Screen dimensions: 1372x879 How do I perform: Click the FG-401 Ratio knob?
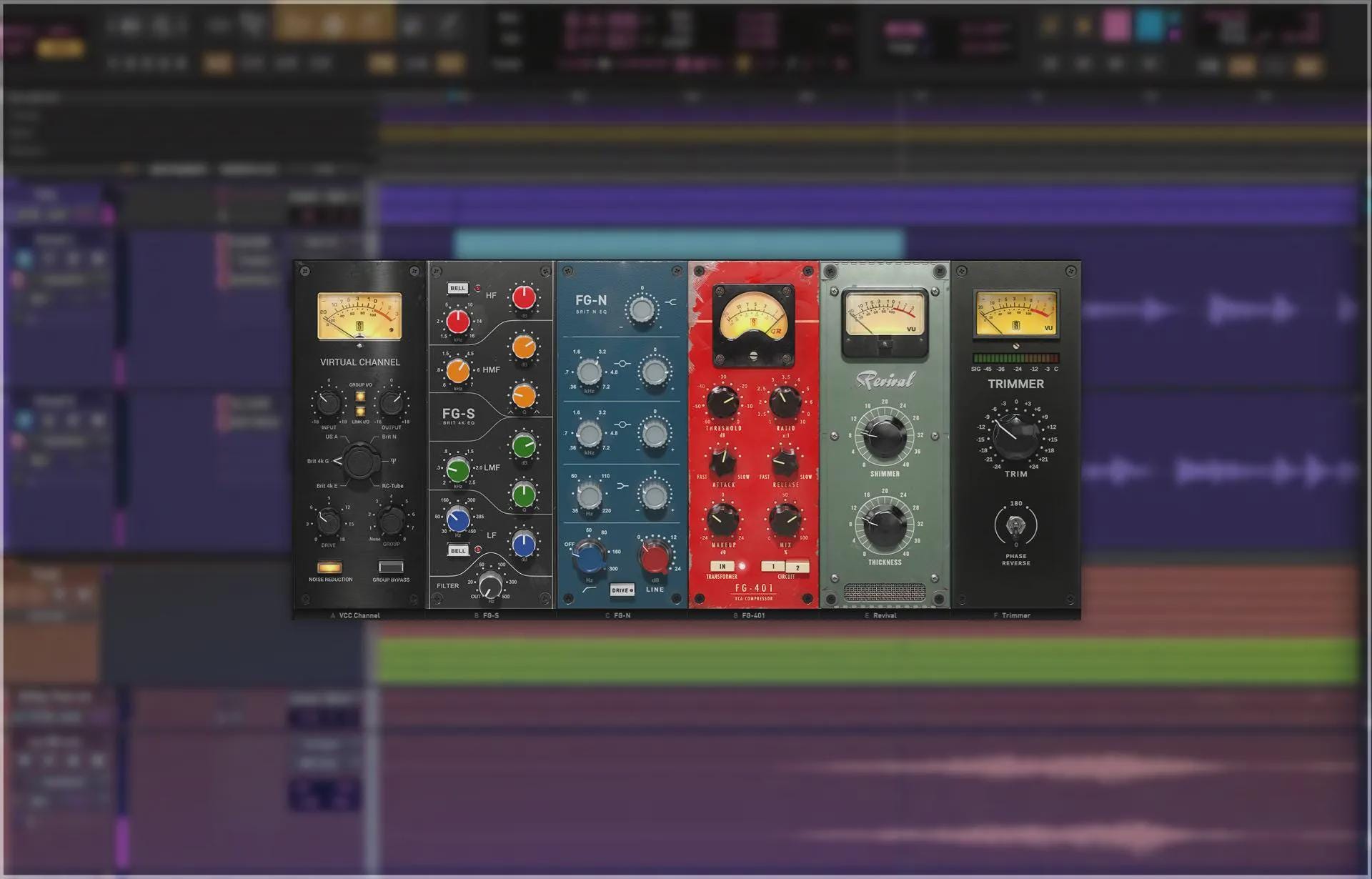pyautogui.click(x=785, y=402)
